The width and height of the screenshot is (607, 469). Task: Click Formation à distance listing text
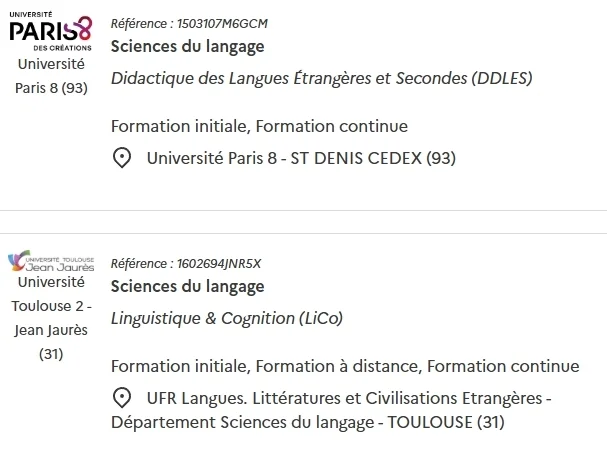coord(338,366)
